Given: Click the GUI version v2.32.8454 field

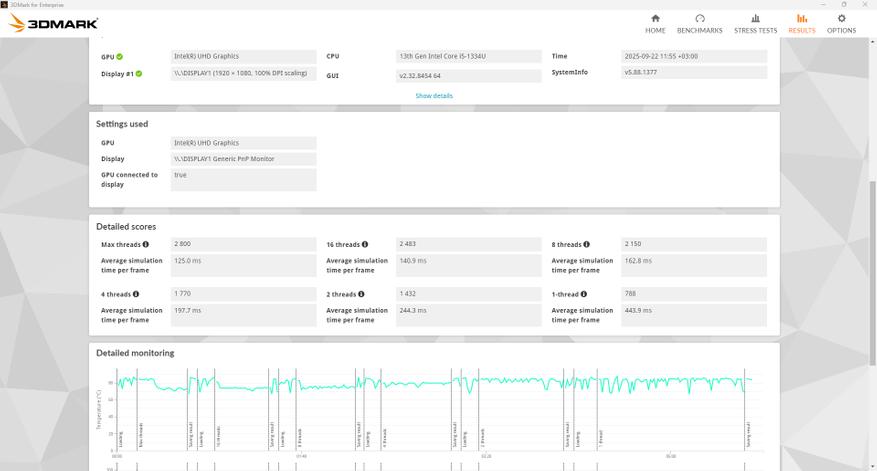Looking at the screenshot, I should pyautogui.click(x=469, y=76).
